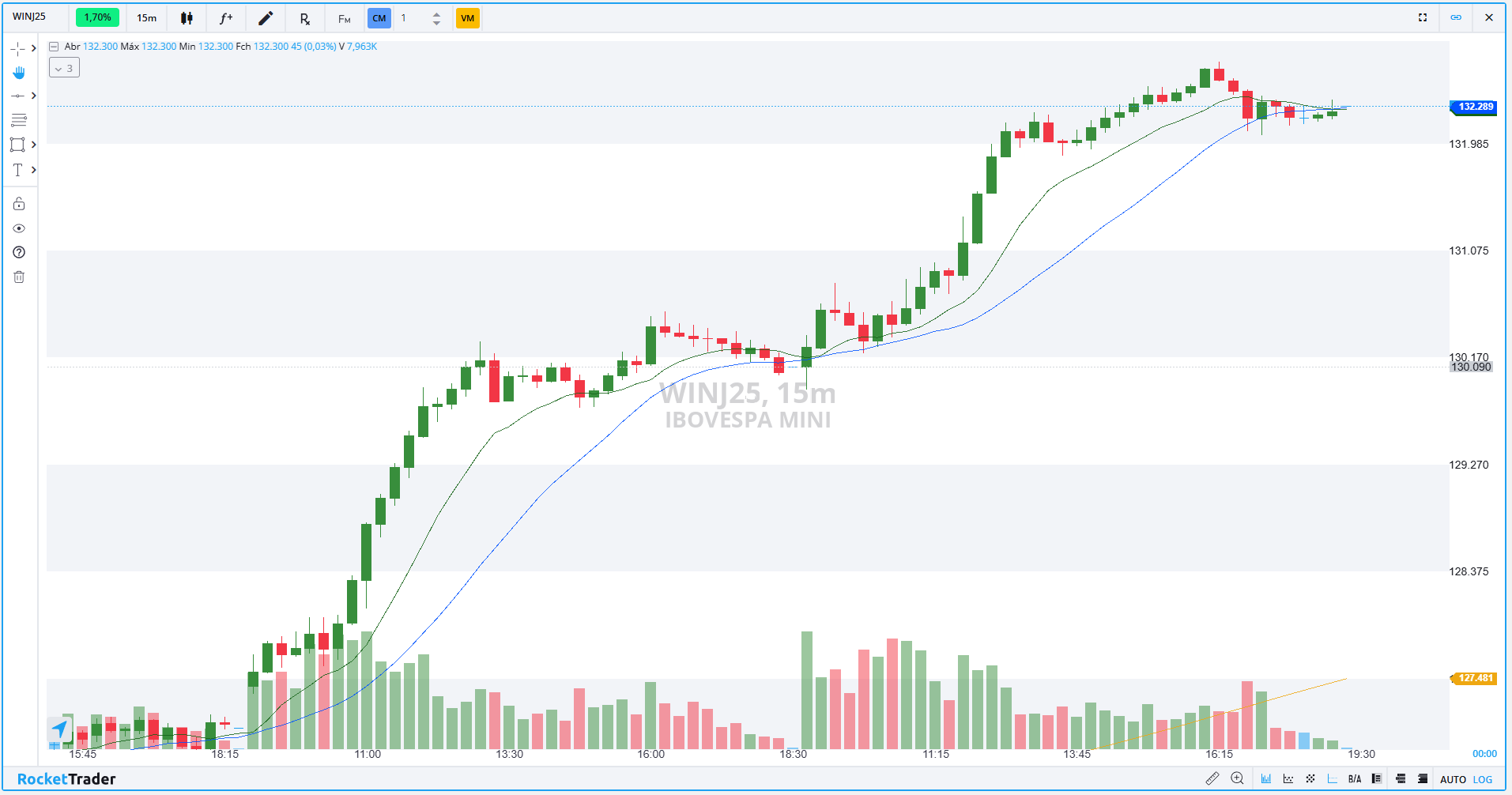Expand the text tool options arrow
The height and width of the screenshot is (795, 1512).
(x=33, y=170)
